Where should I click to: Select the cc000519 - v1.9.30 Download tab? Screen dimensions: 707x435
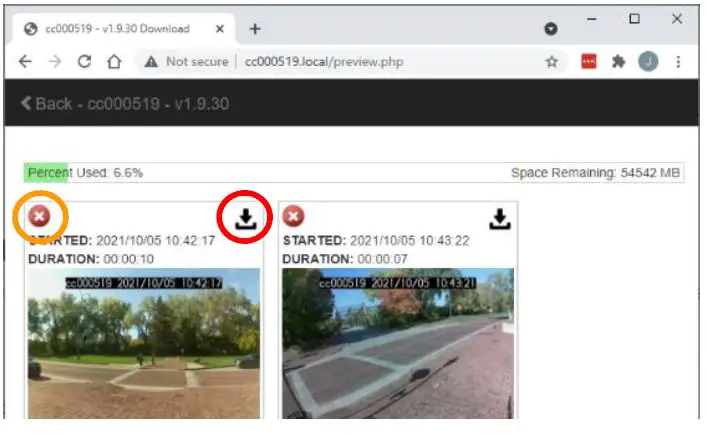124,29
